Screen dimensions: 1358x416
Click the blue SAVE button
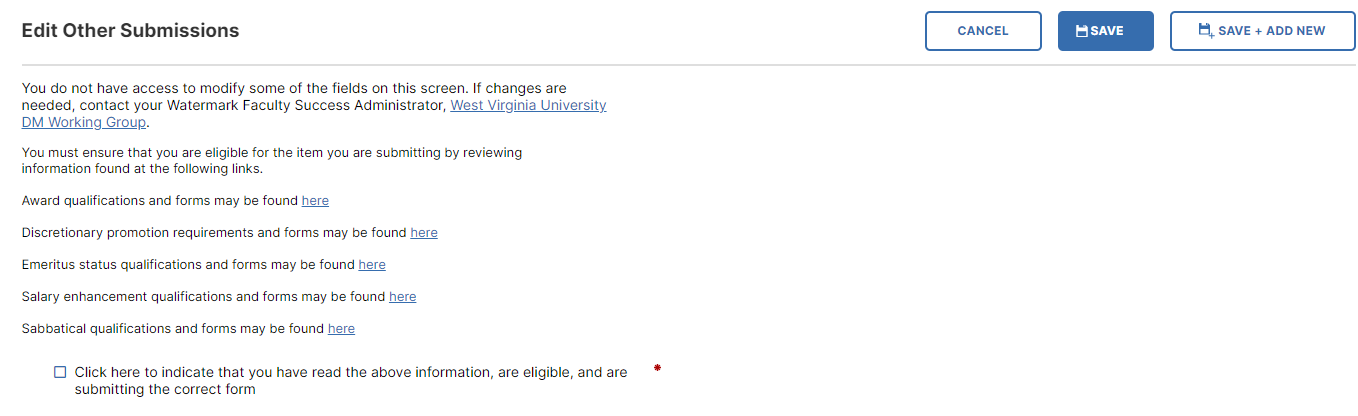[1106, 31]
